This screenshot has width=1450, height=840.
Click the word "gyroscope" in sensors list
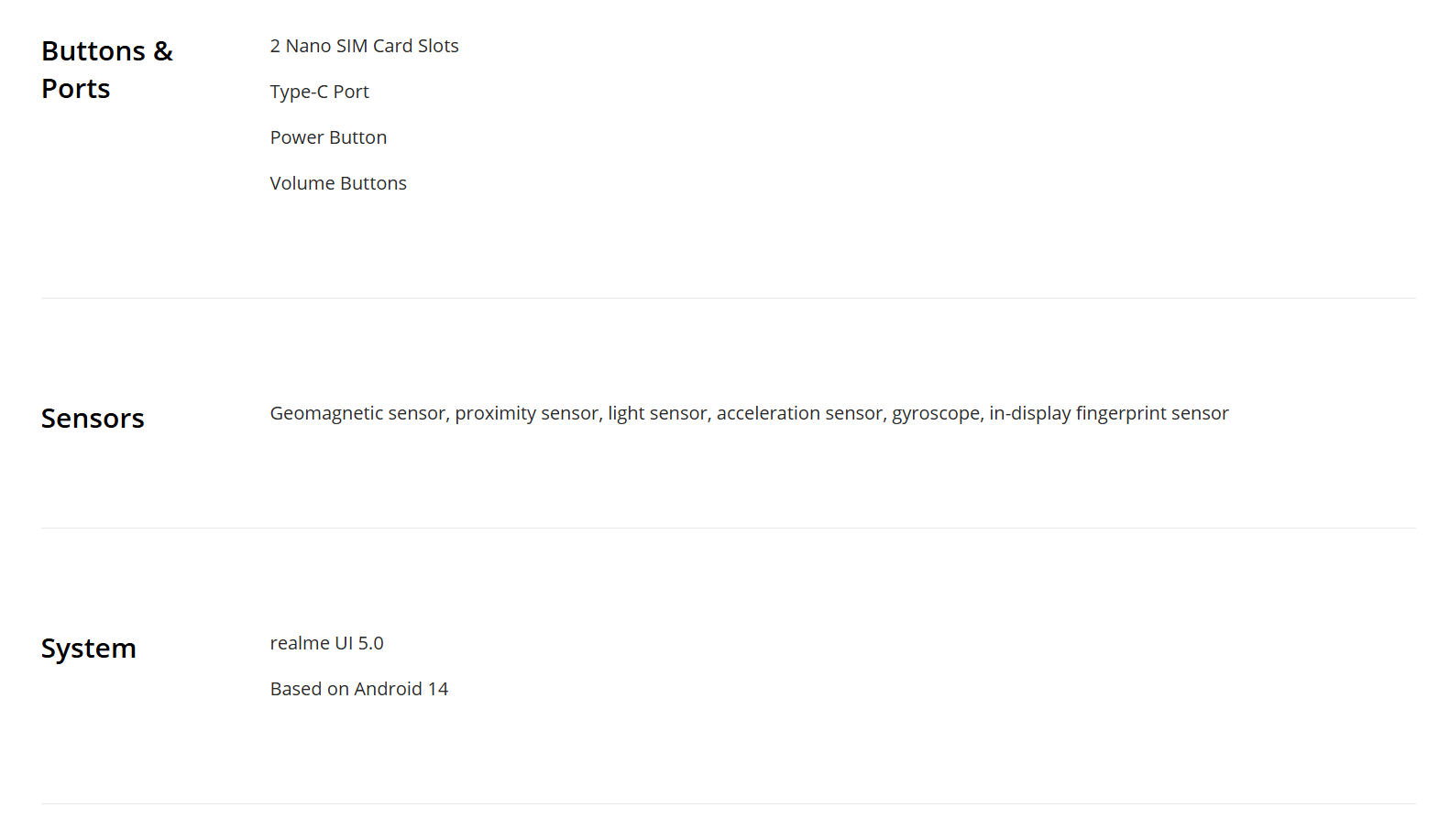(x=936, y=413)
